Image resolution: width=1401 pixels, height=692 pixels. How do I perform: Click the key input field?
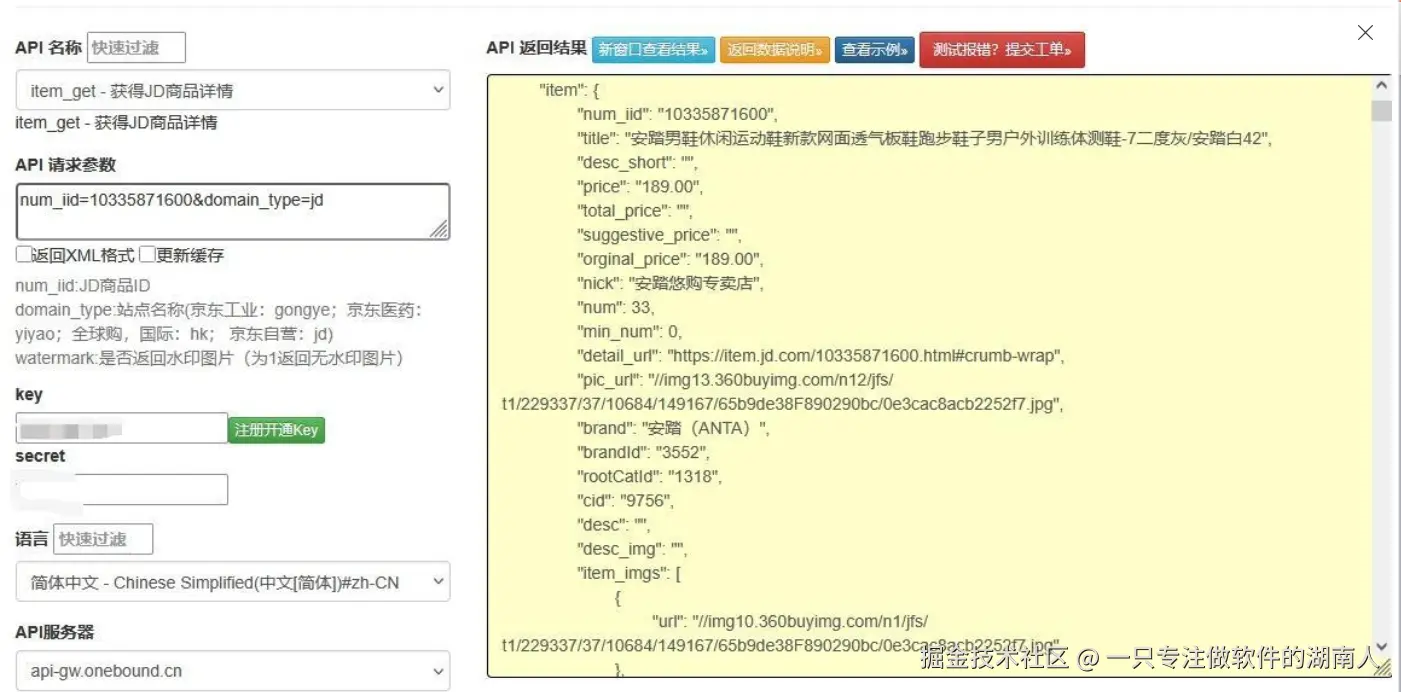122,429
